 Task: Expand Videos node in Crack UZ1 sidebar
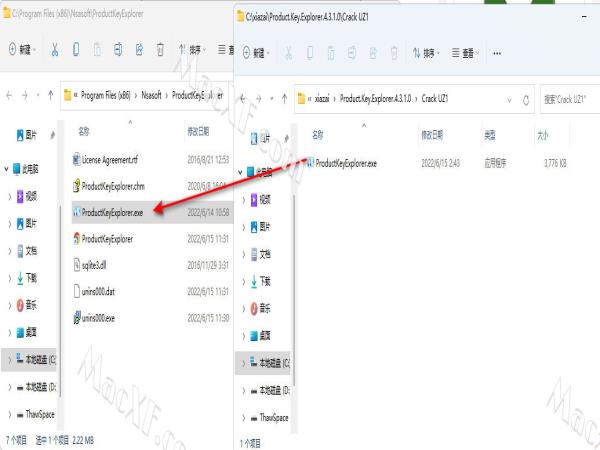[x=243, y=200]
